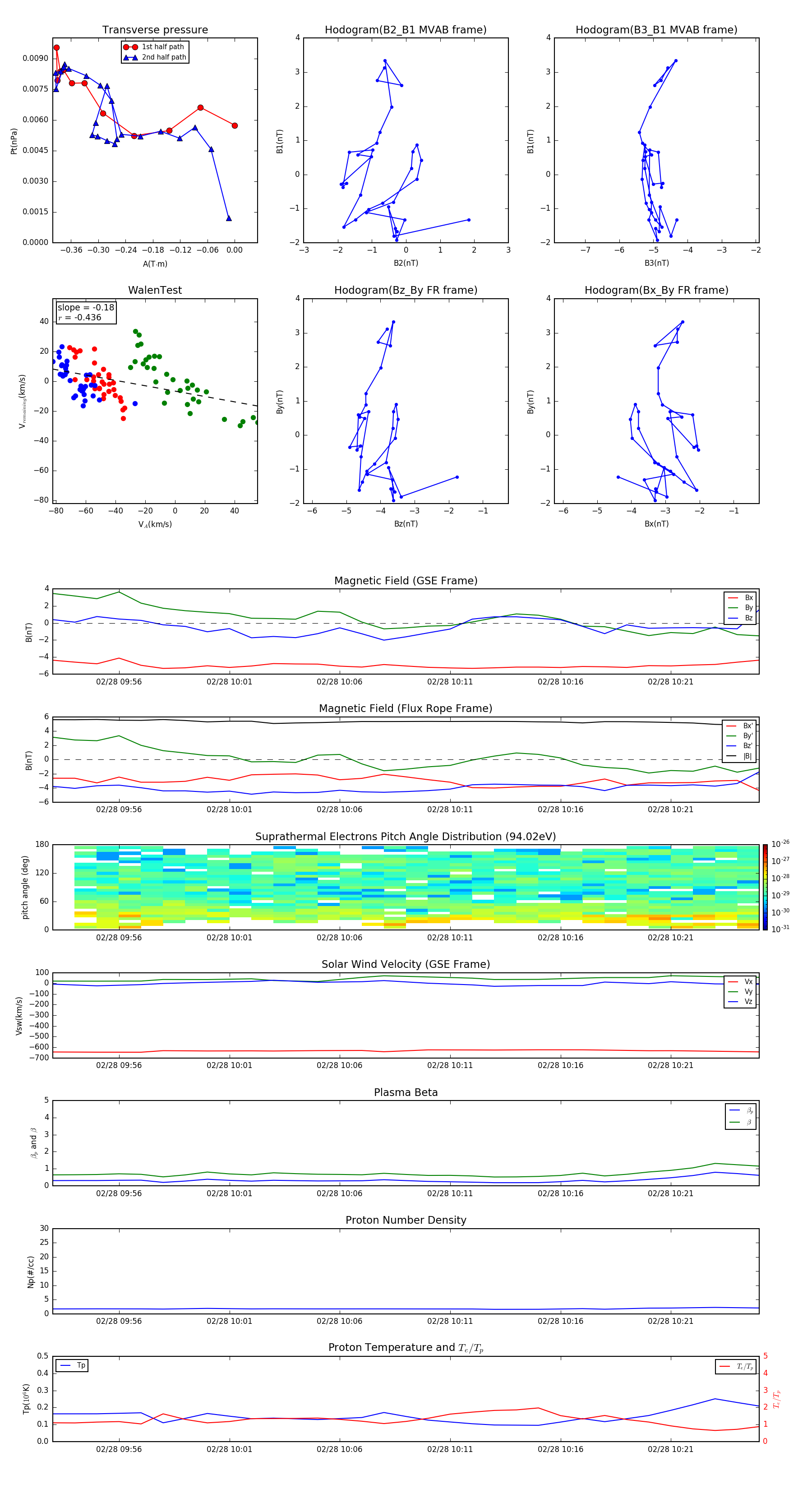Click the 'By' legend entry in the GSE magnetic field plot
Screen dimensions: 812x1489
pyautogui.click(x=740, y=607)
